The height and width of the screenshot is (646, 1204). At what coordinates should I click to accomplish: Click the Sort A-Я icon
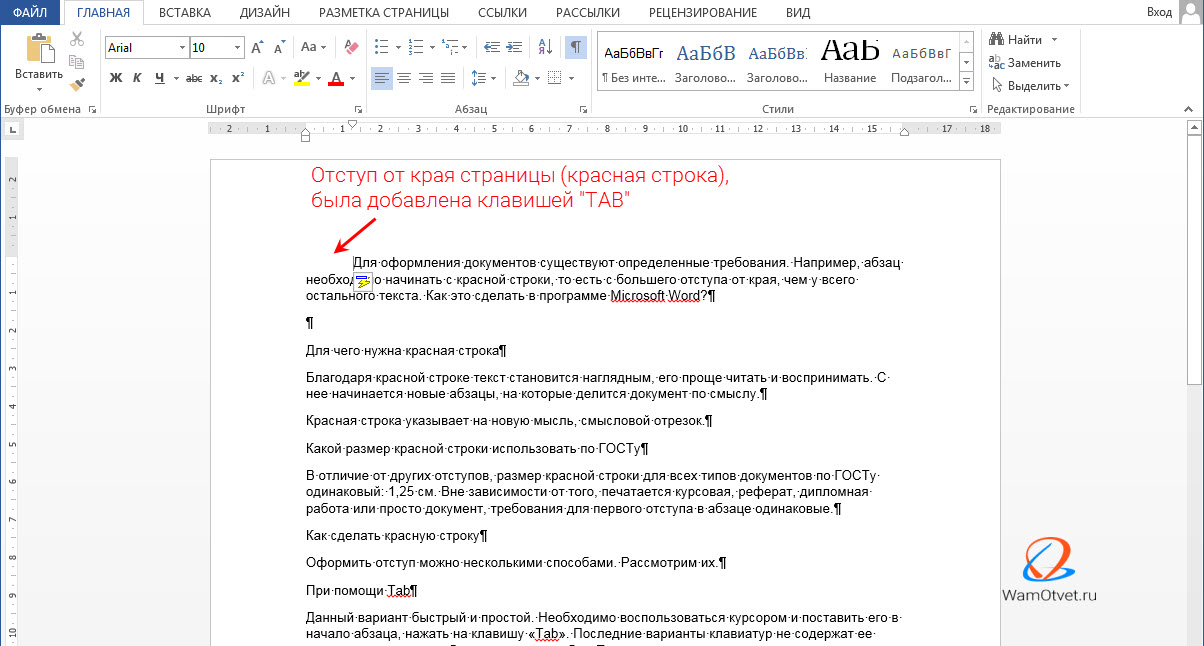click(x=545, y=47)
